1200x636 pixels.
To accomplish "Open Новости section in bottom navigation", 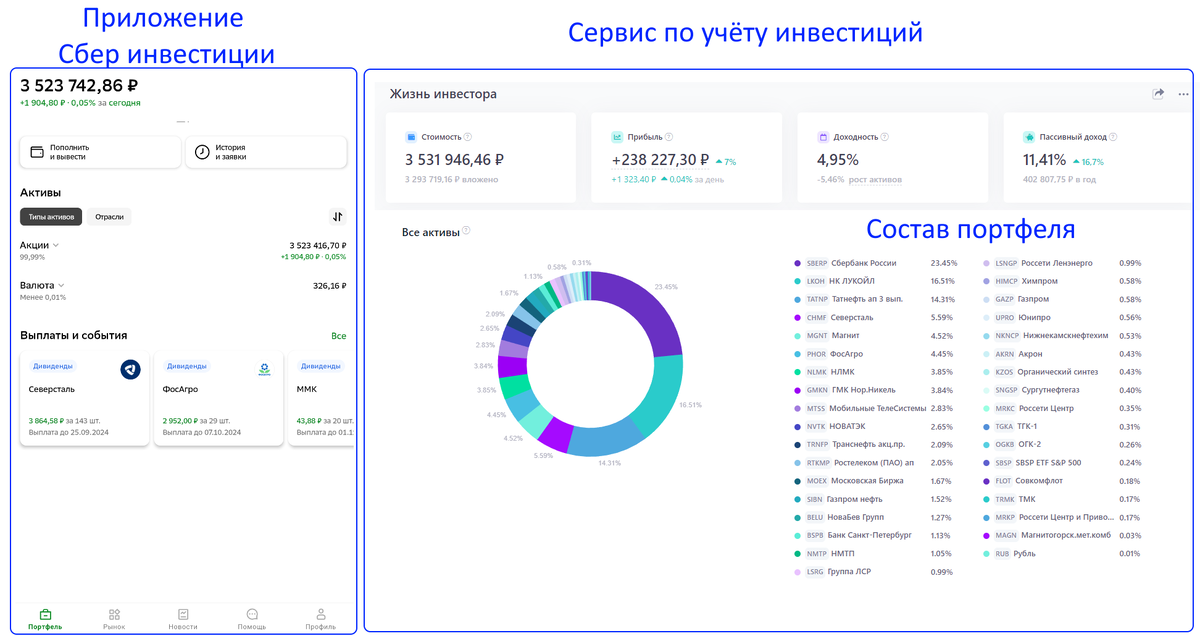I will tap(183, 619).
